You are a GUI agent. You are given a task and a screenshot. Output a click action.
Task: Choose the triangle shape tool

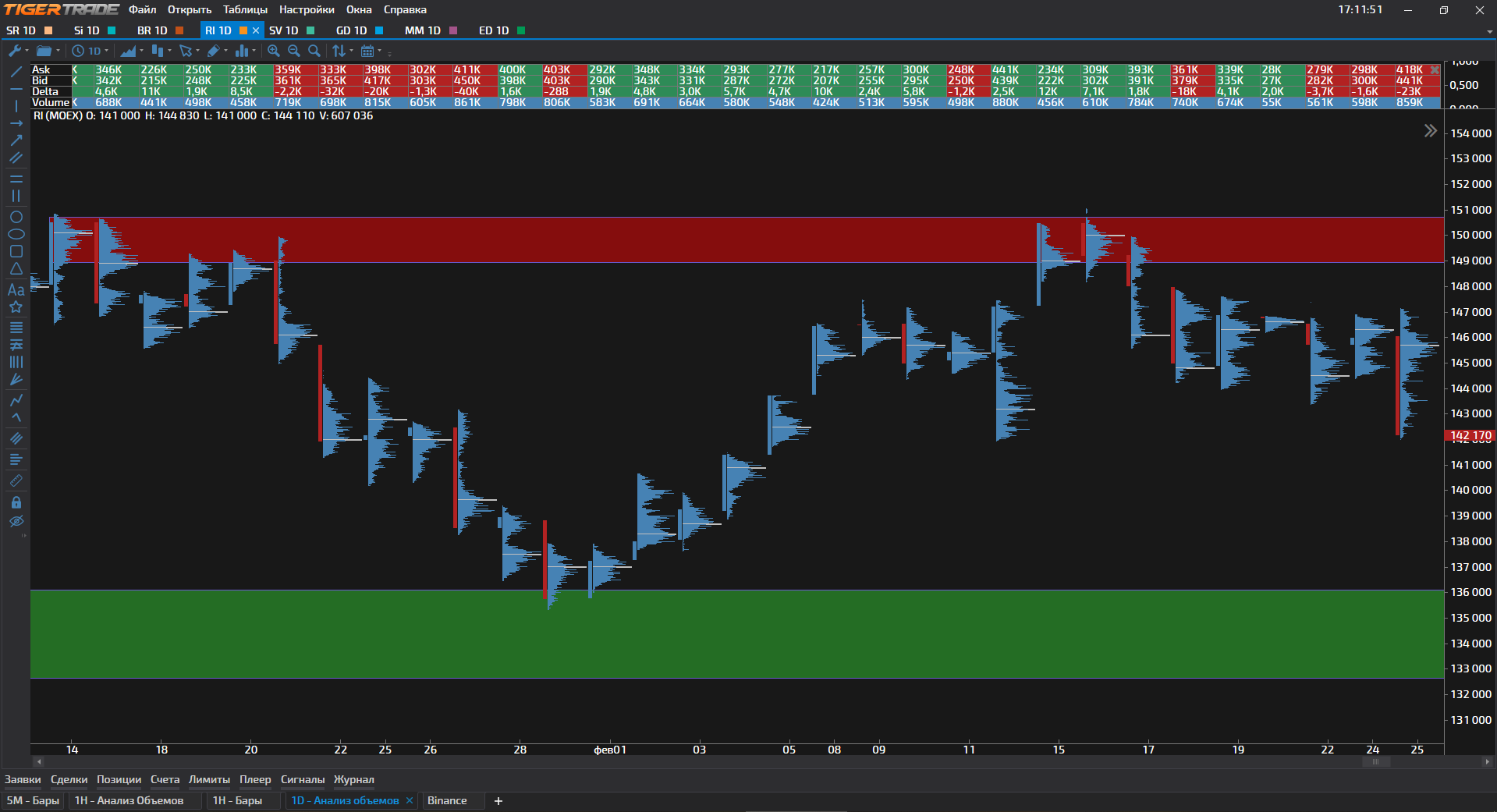click(x=16, y=268)
